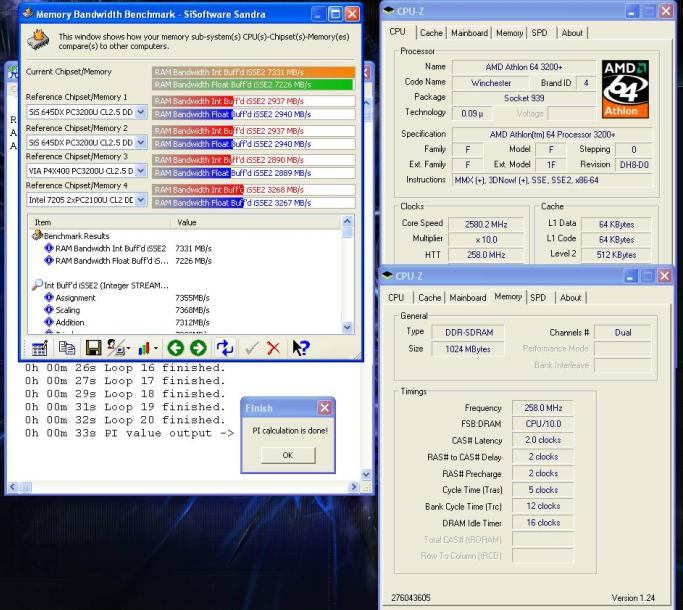Click the copy results icon in Sandra toolbar
Viewport: 683px width, 610px height.
pyautogui.click(x=67, y=348)
